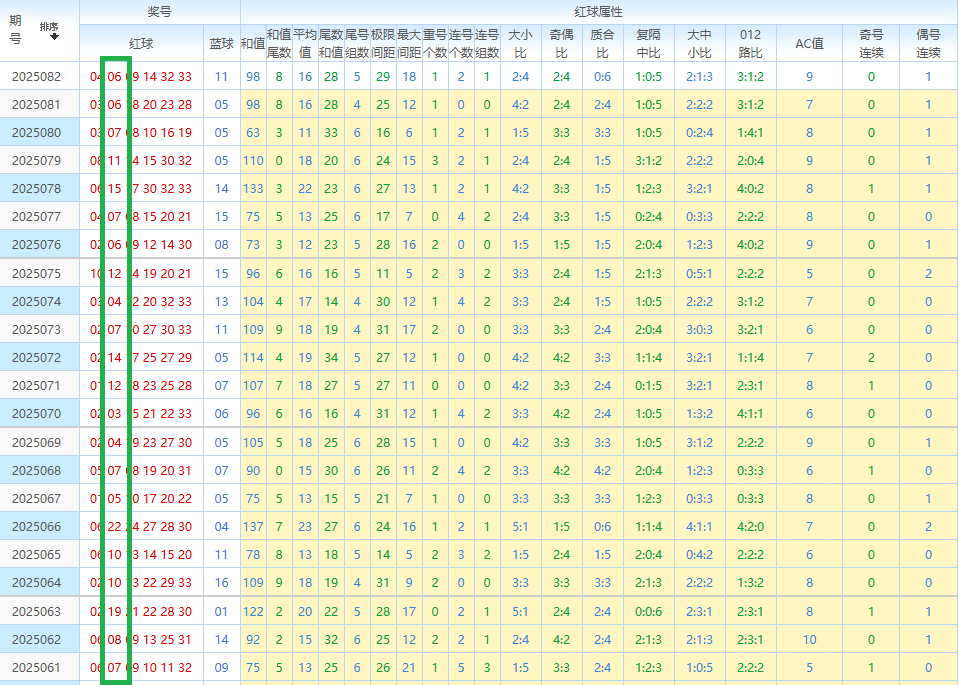Click the green highlighted box in row 2025070
Screen dimensions: 959x685
[x=115, y=414]
